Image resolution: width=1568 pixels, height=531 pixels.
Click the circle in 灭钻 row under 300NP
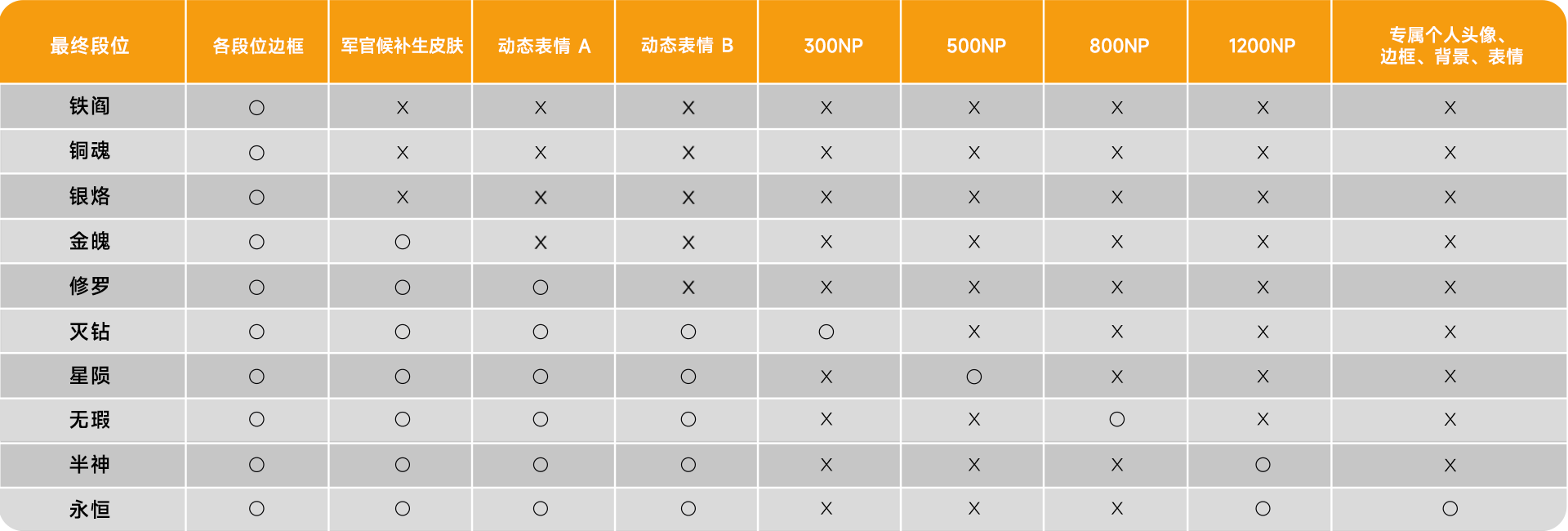826,332
